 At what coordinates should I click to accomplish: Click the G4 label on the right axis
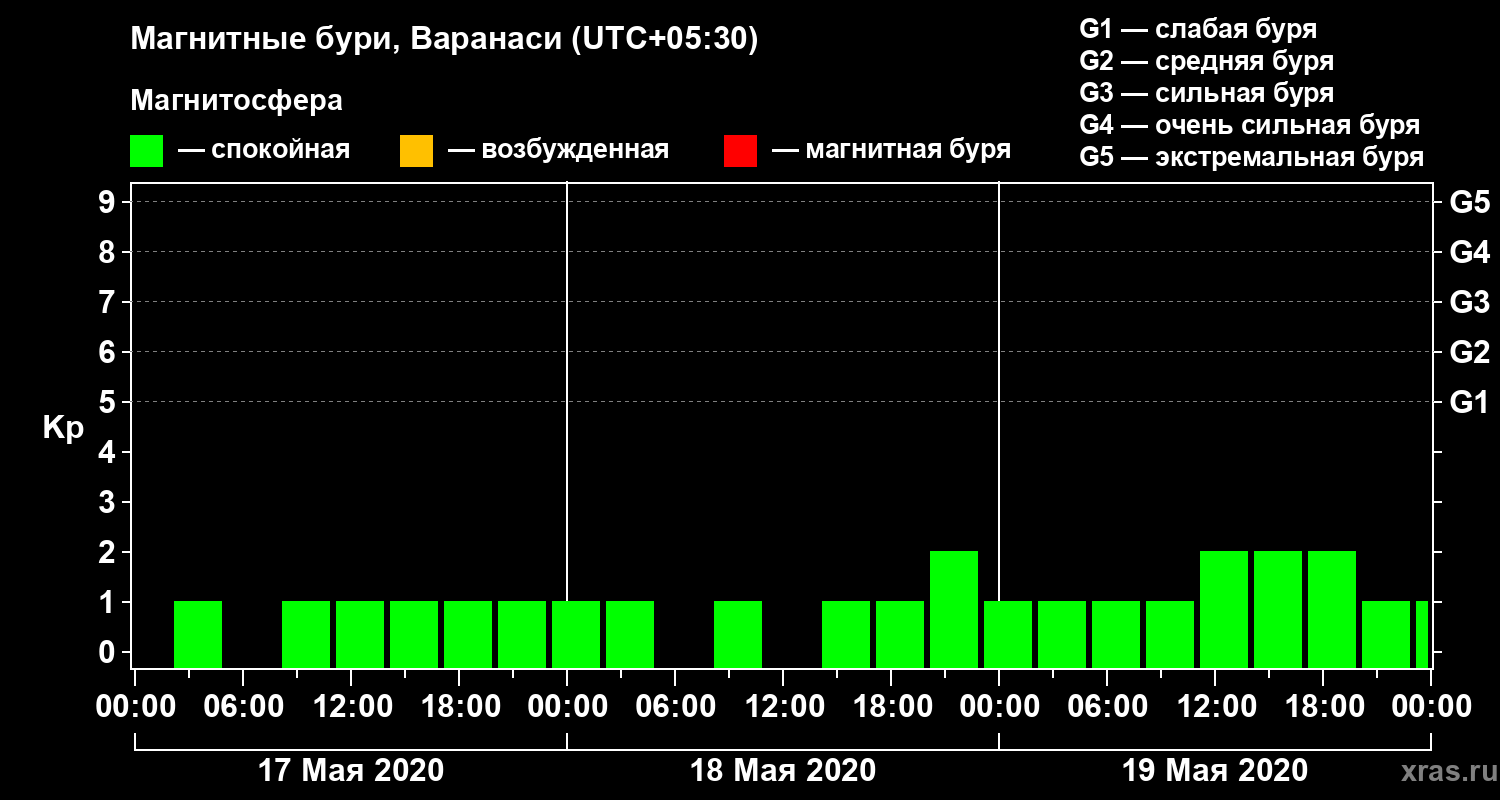pyautogui.click(x=1469, y=252)
